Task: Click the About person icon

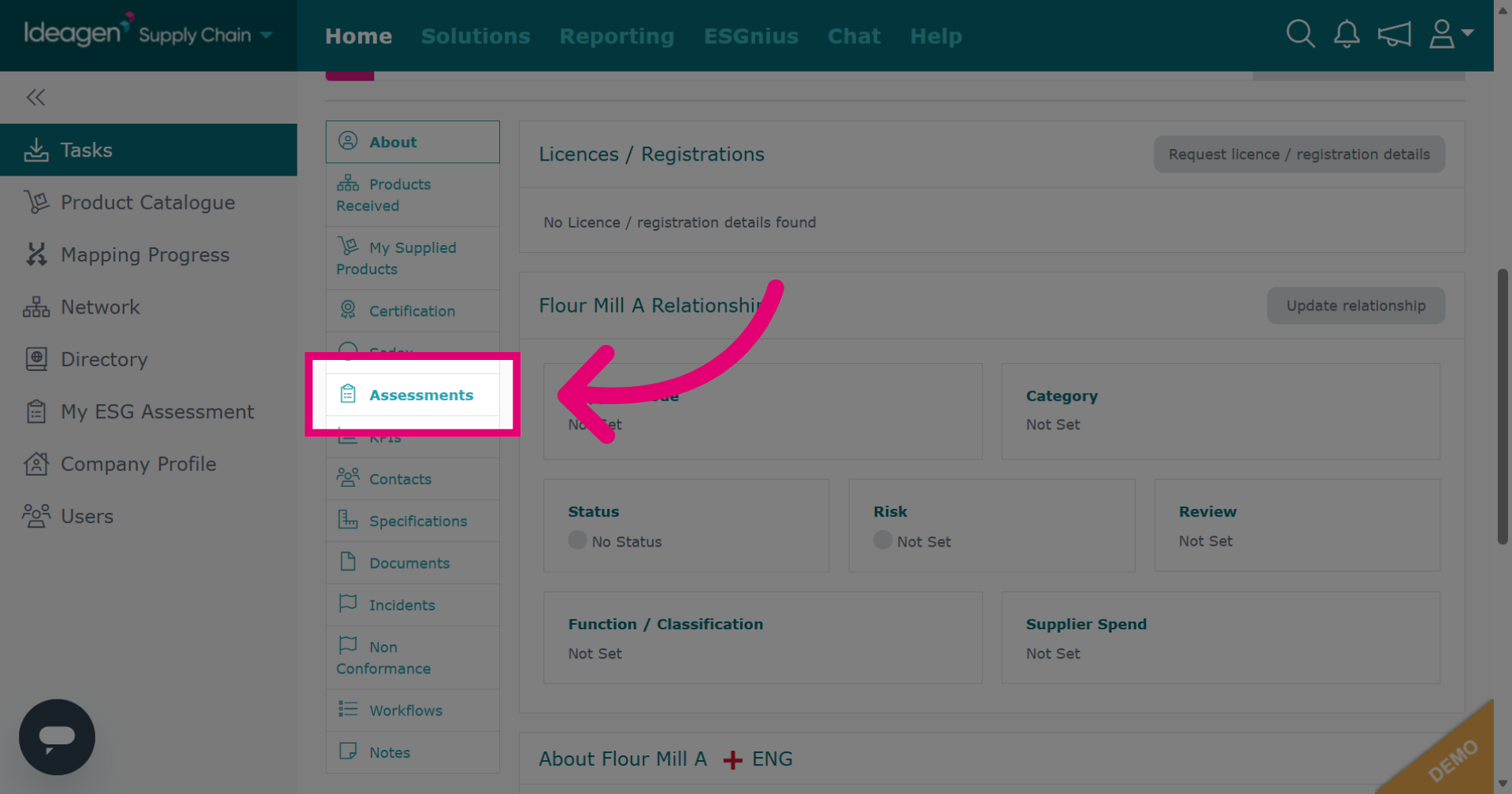Action: click(348, 141)
